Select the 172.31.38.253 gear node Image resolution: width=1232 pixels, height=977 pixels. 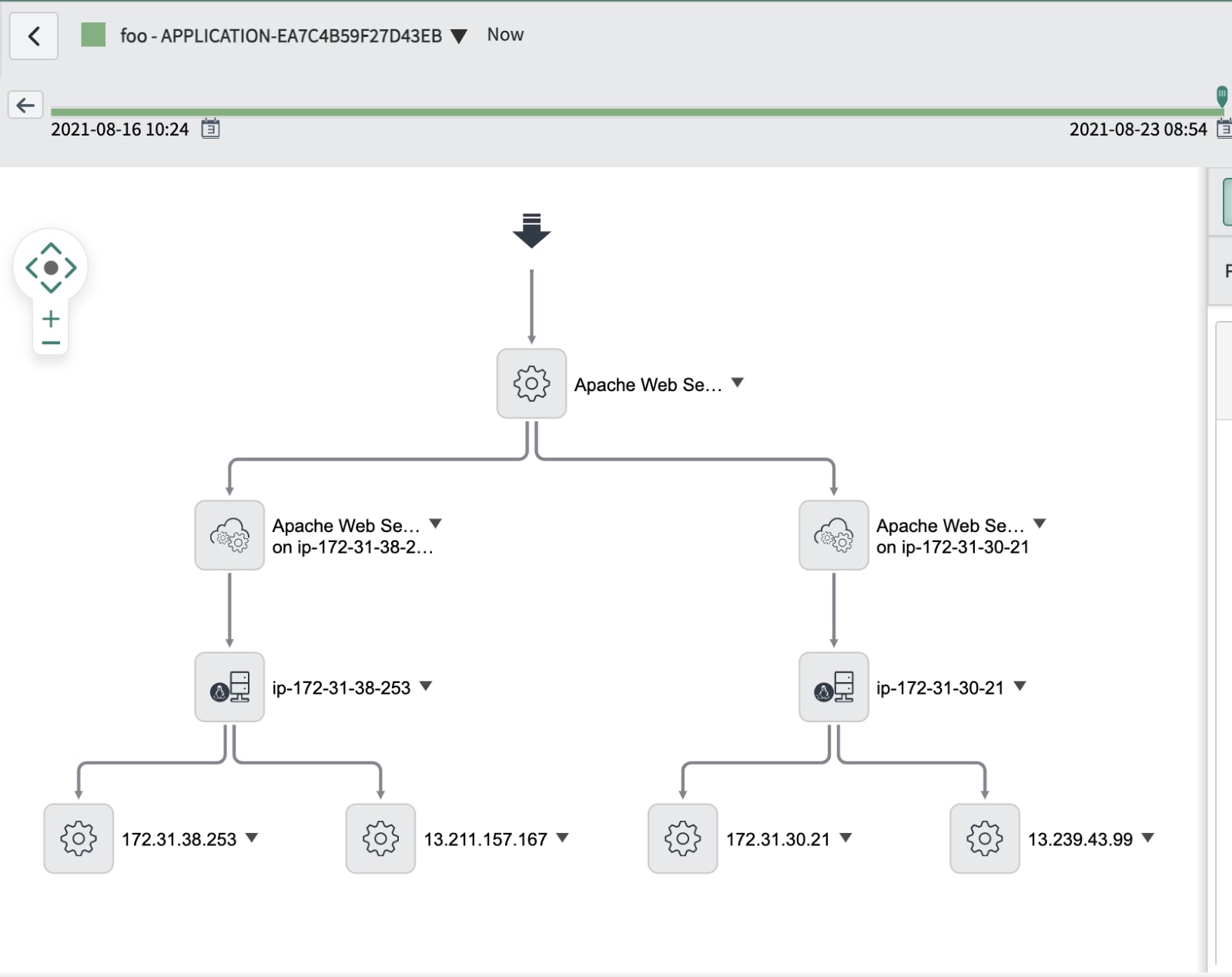click(x=79, y=838)
